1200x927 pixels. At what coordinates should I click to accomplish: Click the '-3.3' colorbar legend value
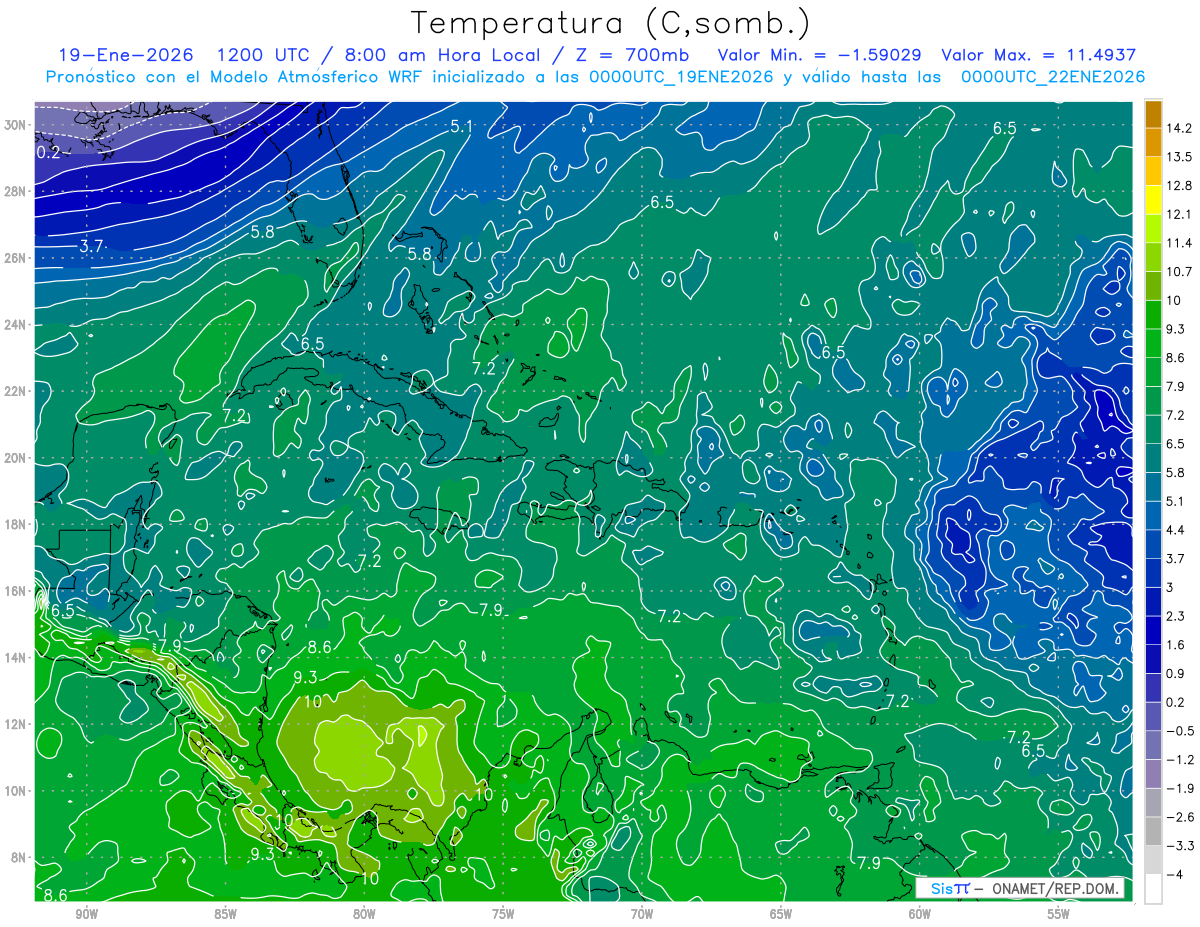coord(1182,846)
